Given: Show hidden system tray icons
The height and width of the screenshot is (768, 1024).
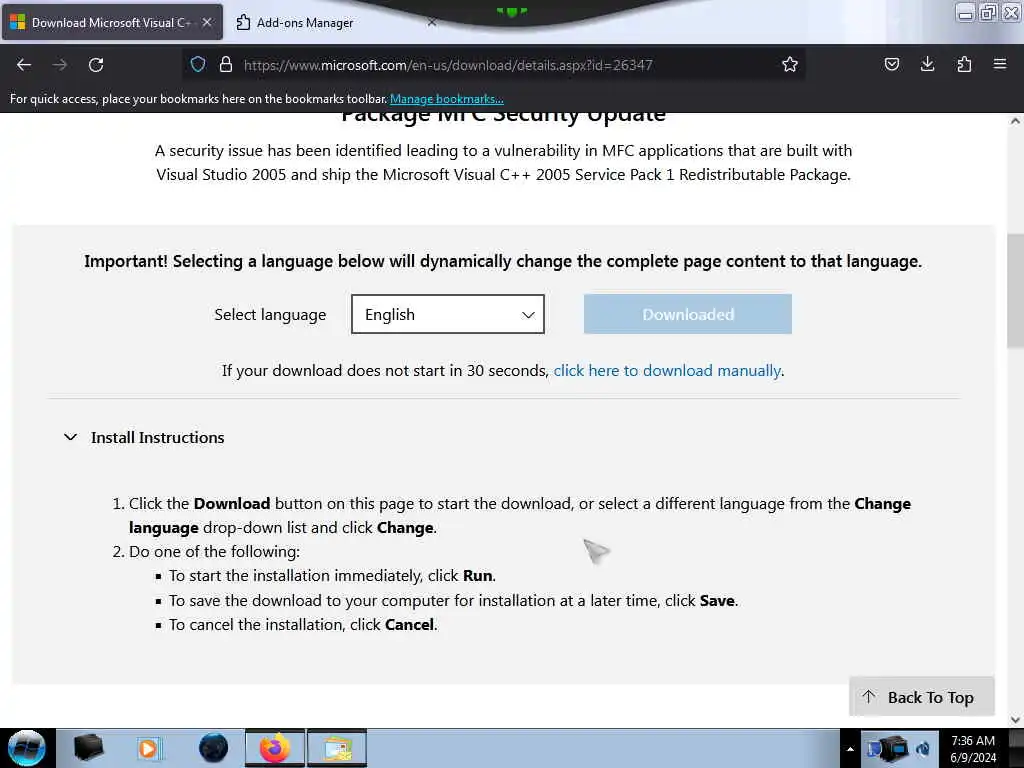Looking at the screenshot, I should pyautogui.click(x=850, y=749).
